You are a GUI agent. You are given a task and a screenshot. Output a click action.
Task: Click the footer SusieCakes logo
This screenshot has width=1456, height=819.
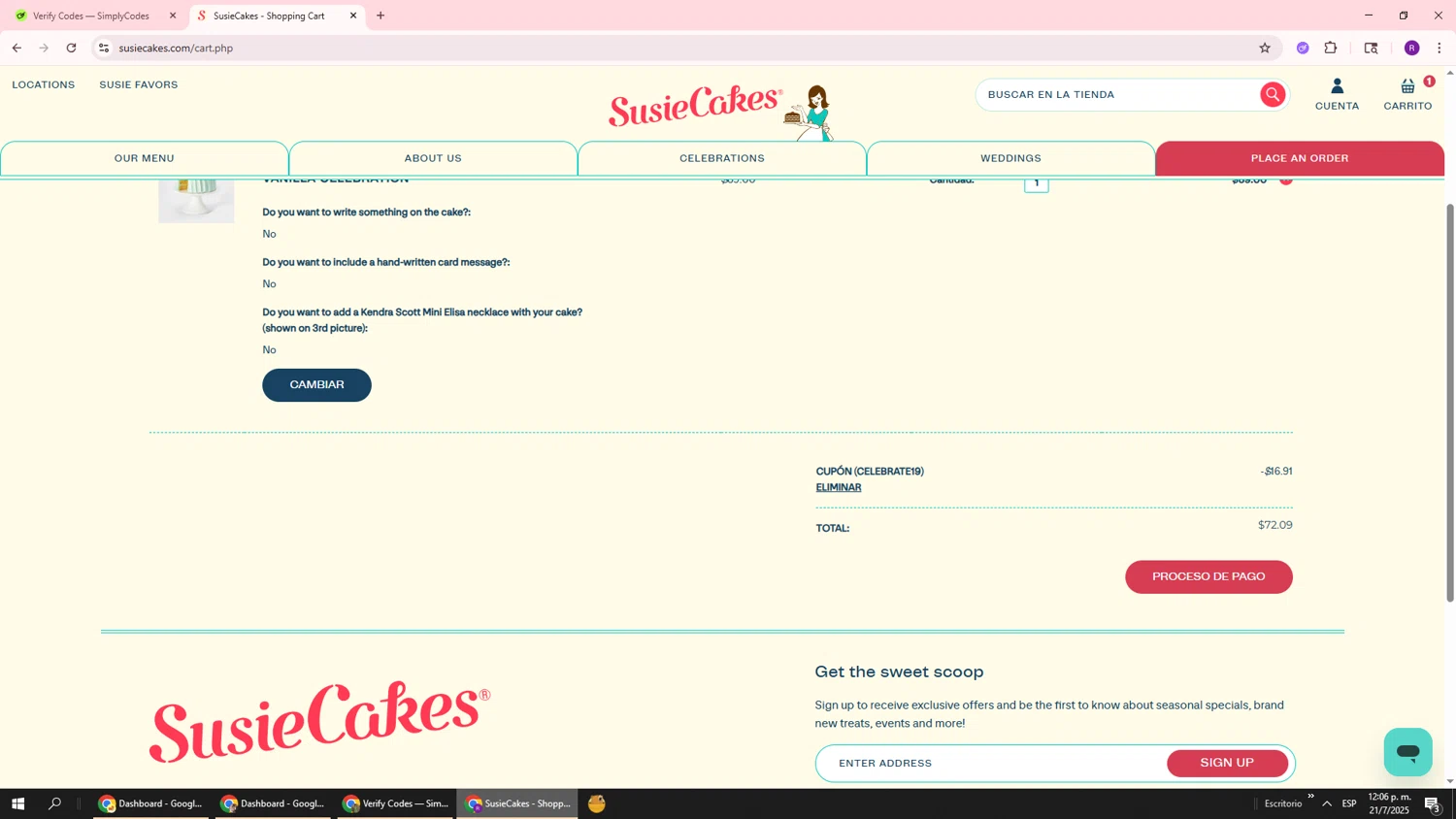(319, 720)
